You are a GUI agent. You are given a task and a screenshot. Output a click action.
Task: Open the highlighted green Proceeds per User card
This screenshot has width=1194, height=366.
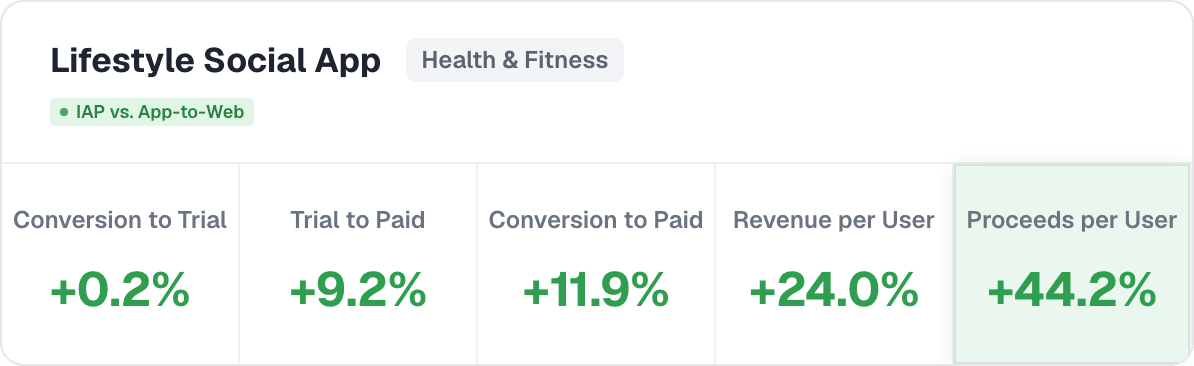pos(1072,264)
